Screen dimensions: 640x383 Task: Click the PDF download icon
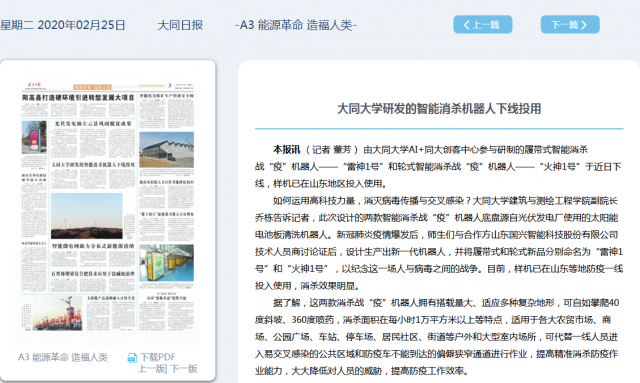pos(132,358)
